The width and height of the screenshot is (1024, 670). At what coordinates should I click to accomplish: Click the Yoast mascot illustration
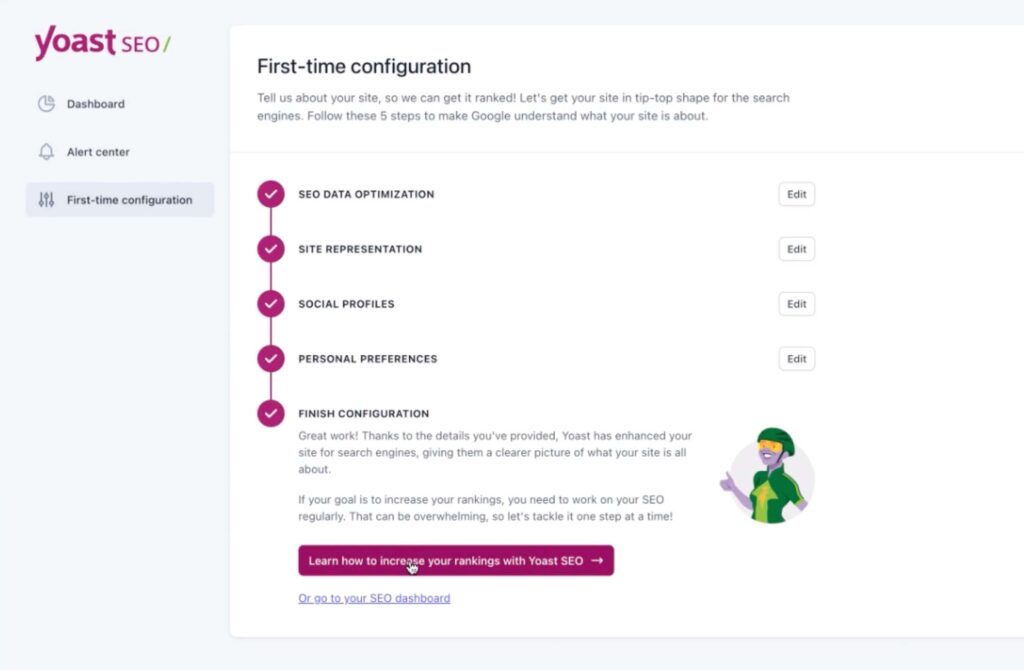768,475
